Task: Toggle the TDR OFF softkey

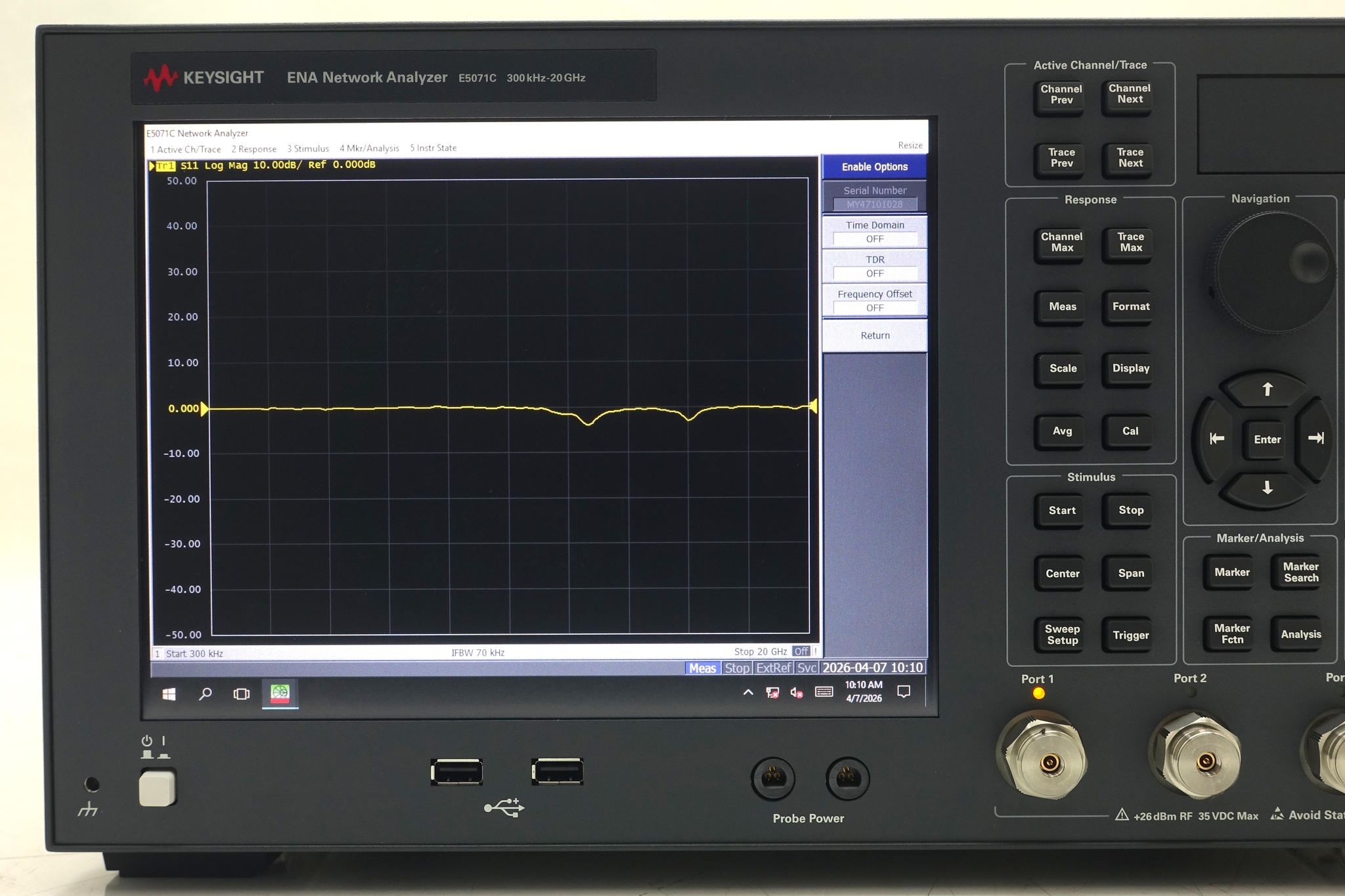Action: click(875, 267)
